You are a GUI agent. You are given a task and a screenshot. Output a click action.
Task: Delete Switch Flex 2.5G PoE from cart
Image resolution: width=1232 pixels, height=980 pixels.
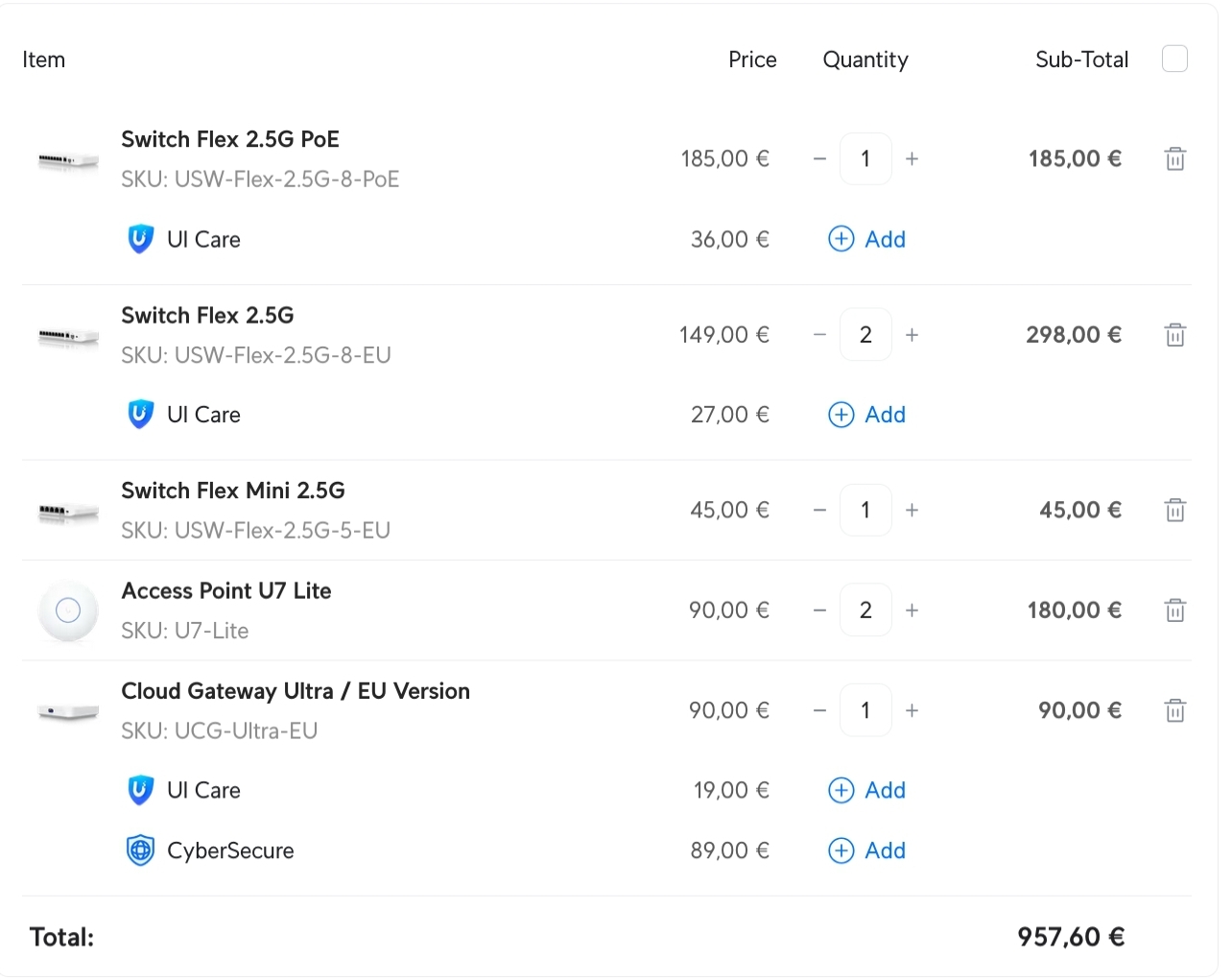click(x=1174, y=158)
